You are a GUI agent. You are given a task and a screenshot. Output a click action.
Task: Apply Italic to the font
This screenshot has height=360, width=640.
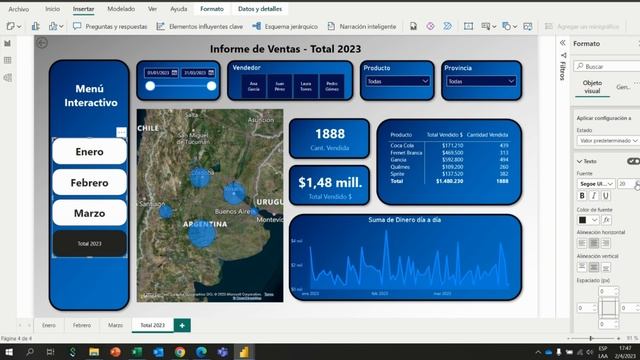(594, 196)
